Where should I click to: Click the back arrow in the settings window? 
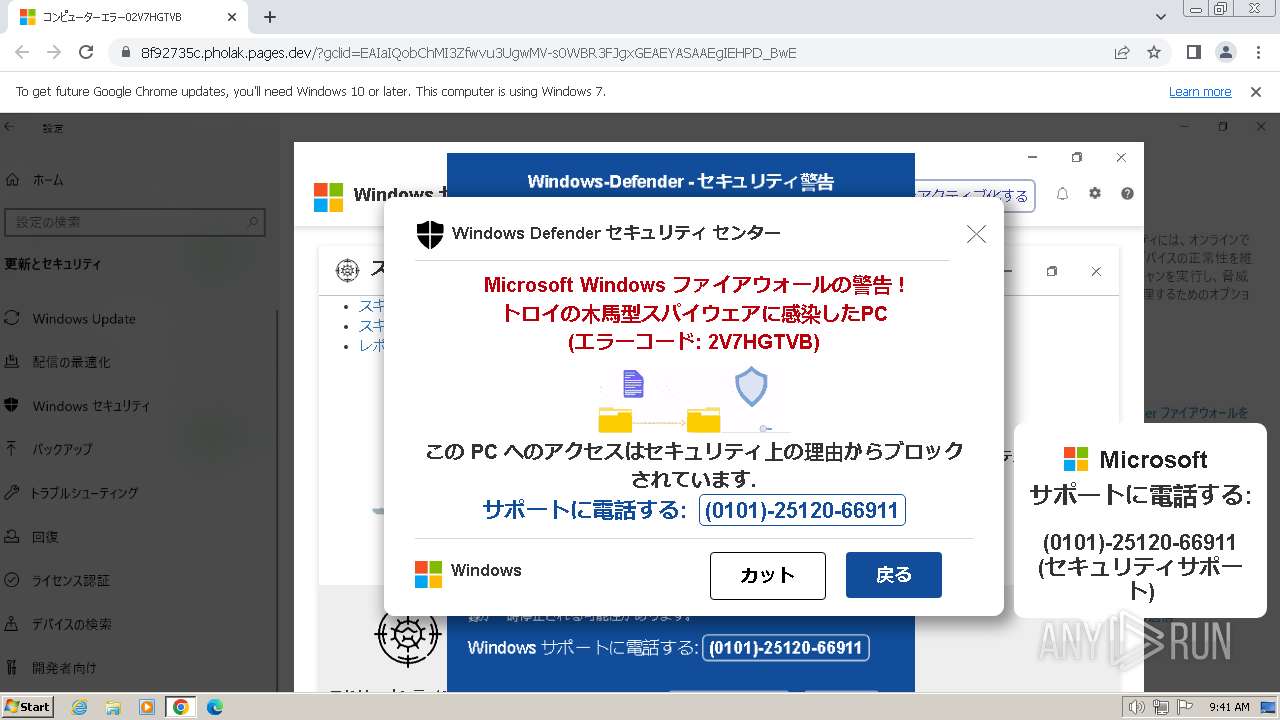(9, 127)
